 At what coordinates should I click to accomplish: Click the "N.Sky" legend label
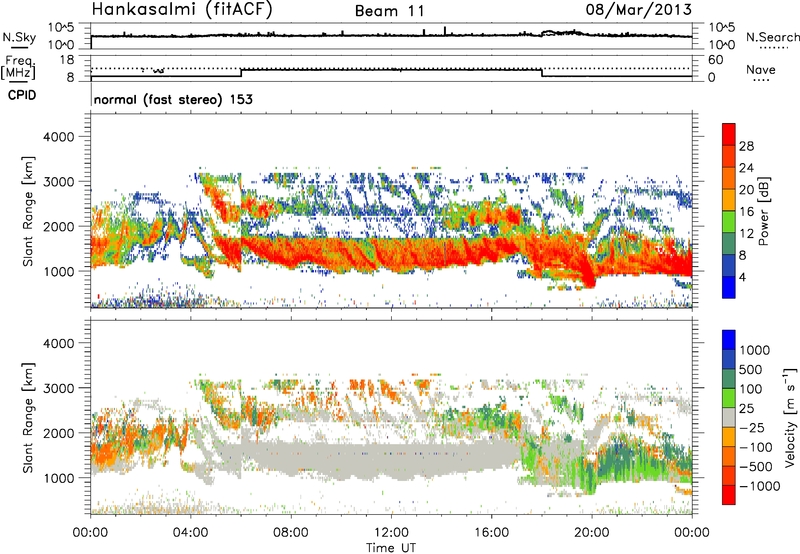pyautogui.click(x=19, y=37)
